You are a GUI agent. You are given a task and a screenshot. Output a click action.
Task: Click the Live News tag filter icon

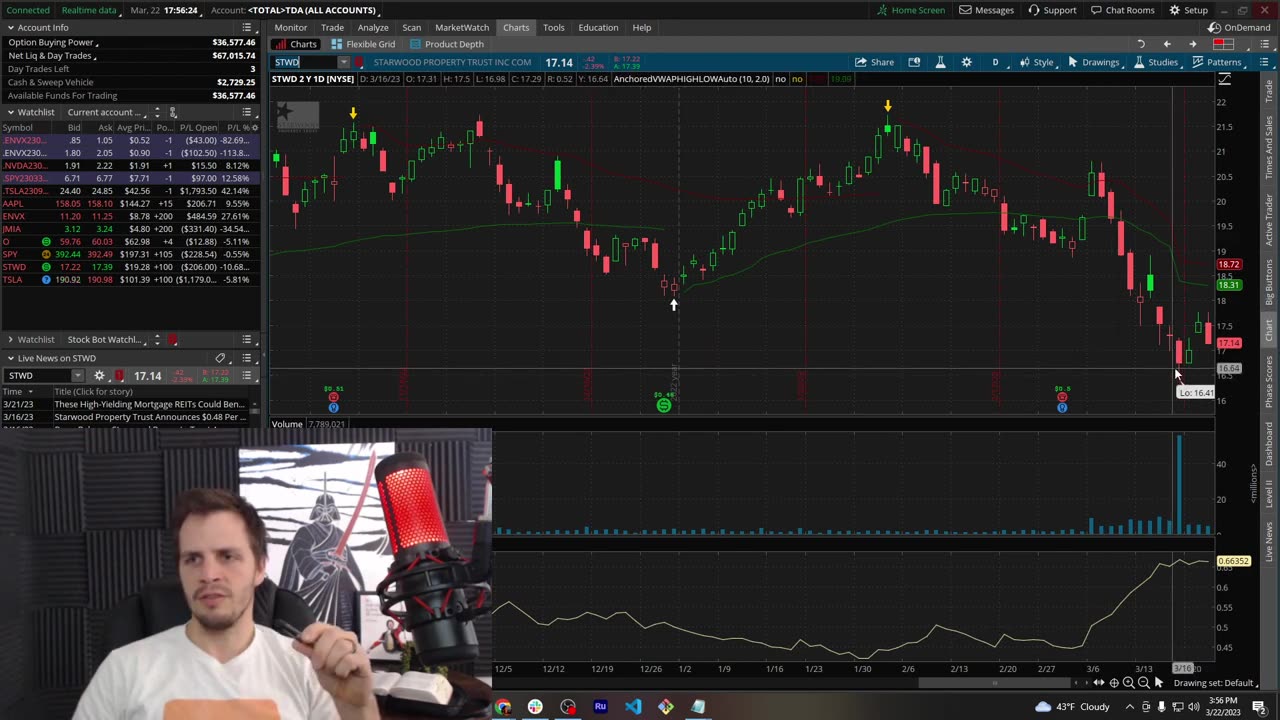[x=220, y=358]
